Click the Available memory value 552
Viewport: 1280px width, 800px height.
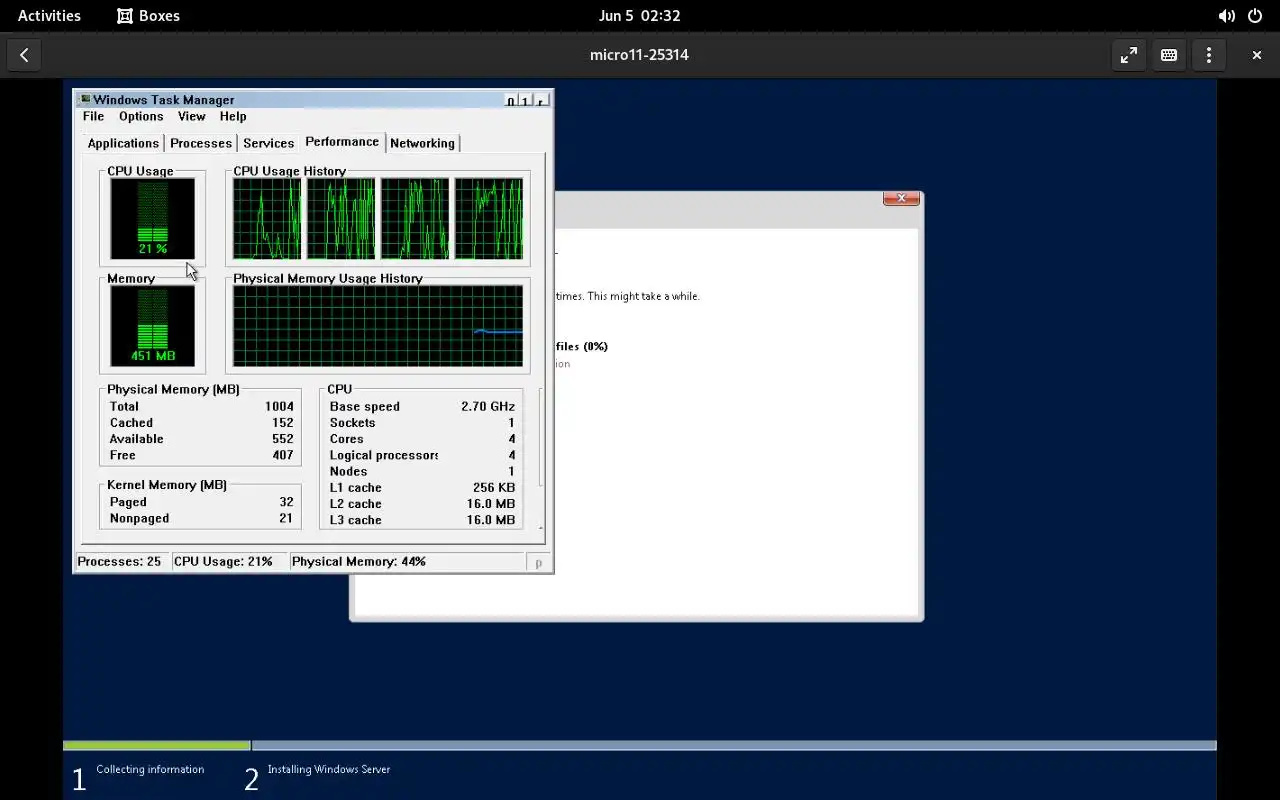[x=283, y=439]
